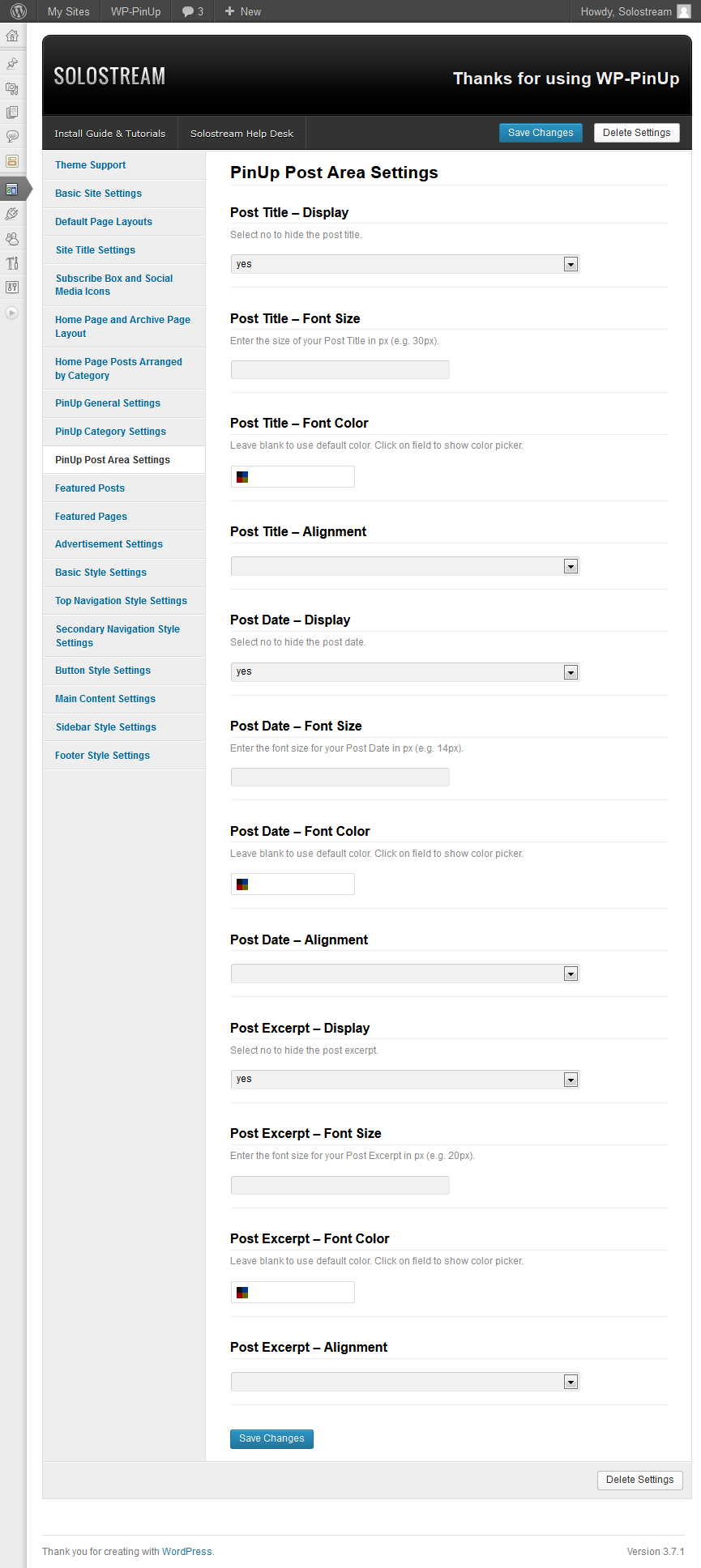701x1568 pixels.
Task: Open Subscribe Box and Social Media Icons
Action: pos(124,285)
